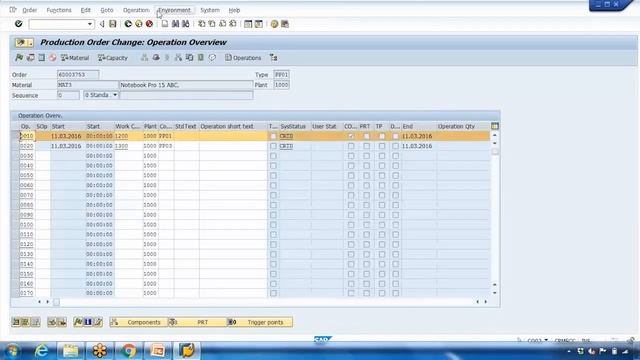Toggle the TP checkbox in row 0010
Screen dimensions: 640x360
coord(382,136)
